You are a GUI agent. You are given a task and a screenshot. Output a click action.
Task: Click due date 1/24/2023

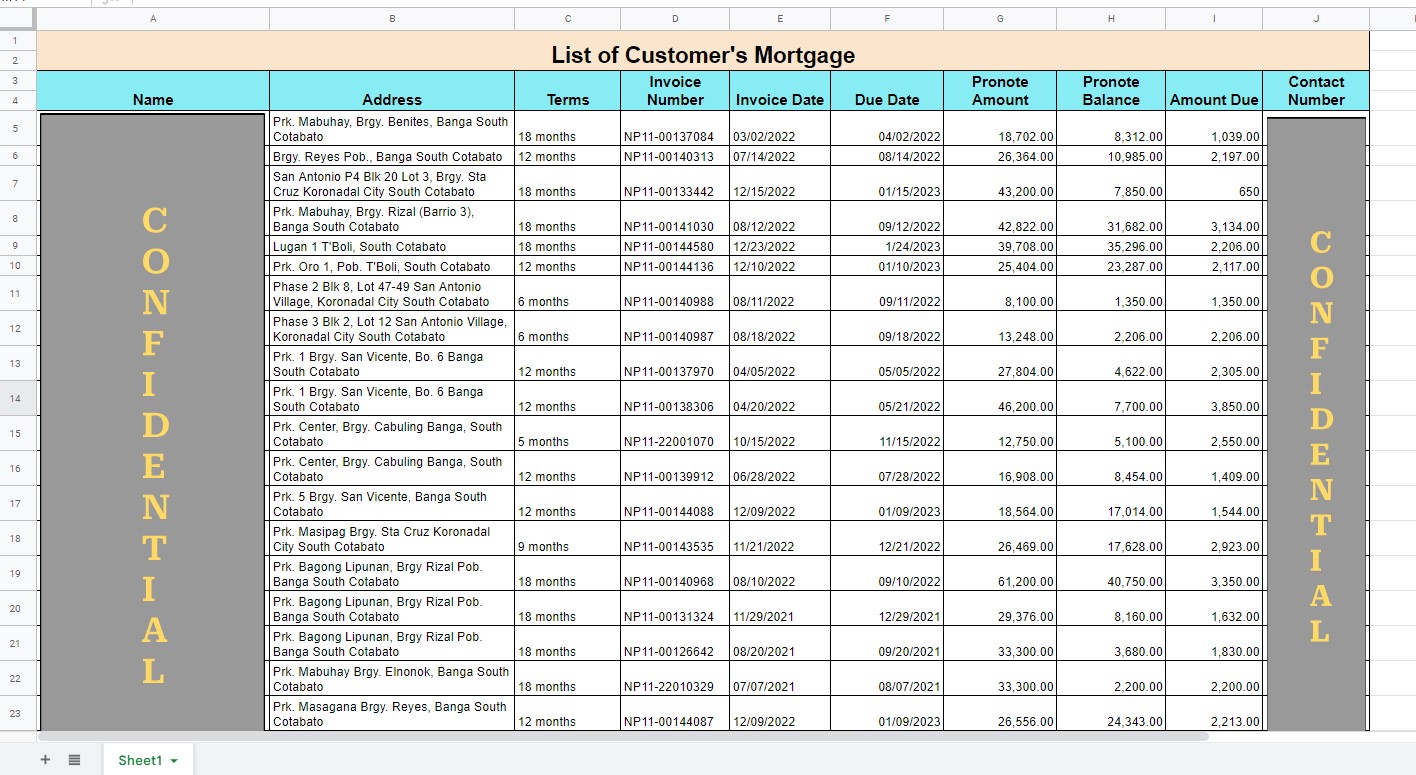[887, 246]
